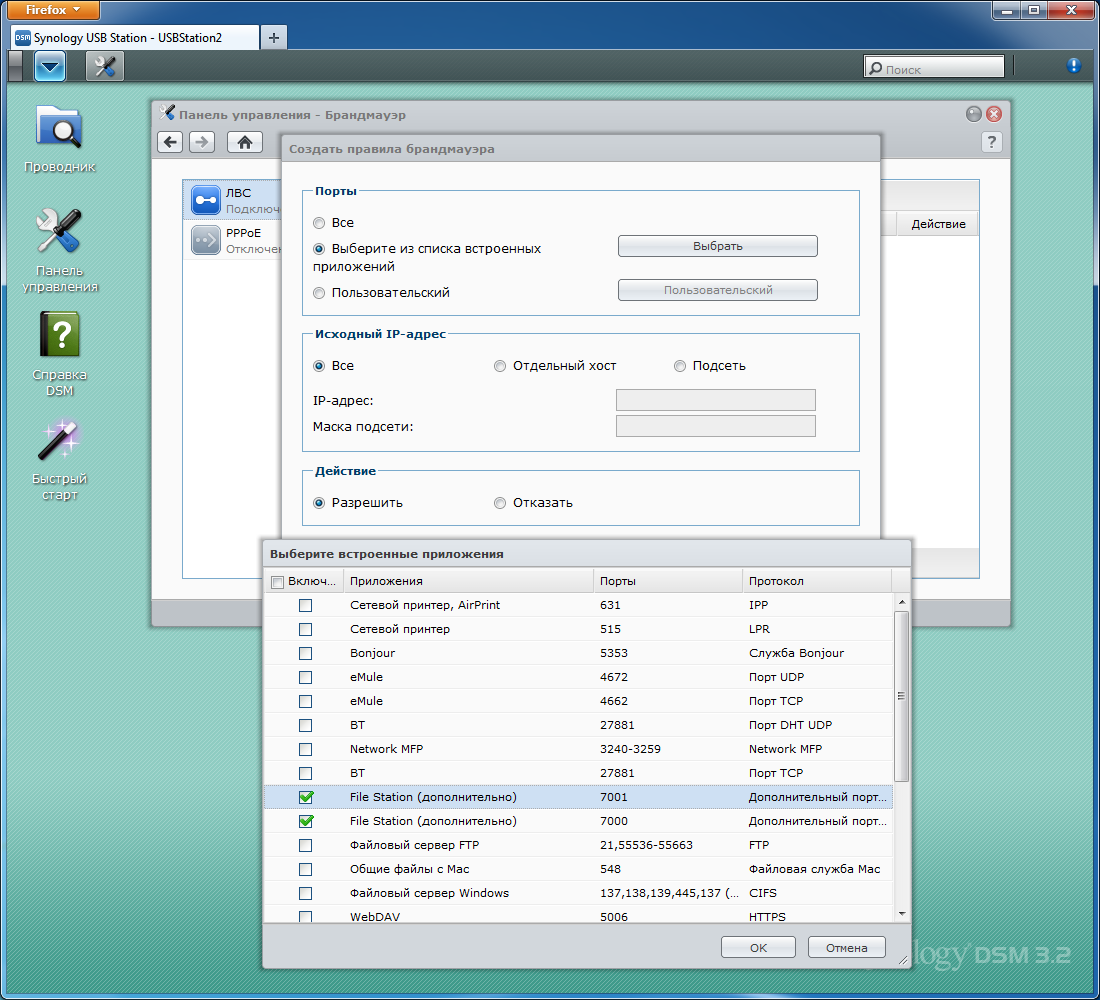This screenshot has width=1100, height=1000.
Task: Choose action Отказать
Action: pyautogui.click(x=499, y=503)
